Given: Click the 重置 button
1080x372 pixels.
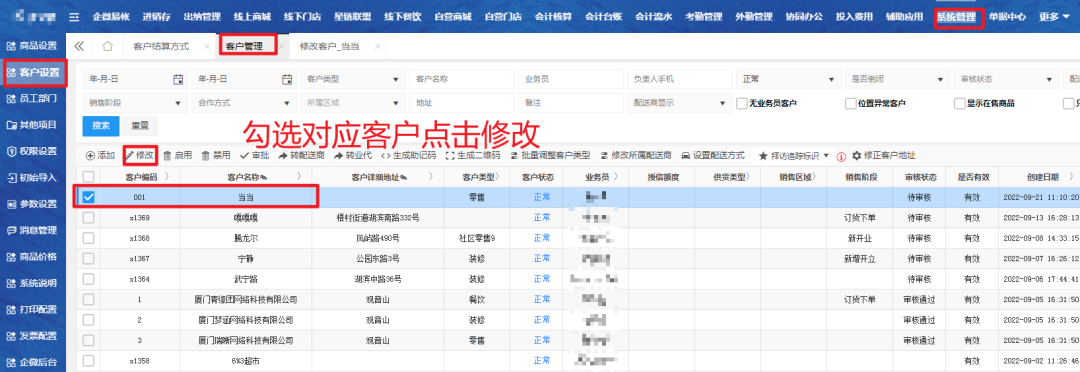Looking at the screenshot, I should 141,126.
